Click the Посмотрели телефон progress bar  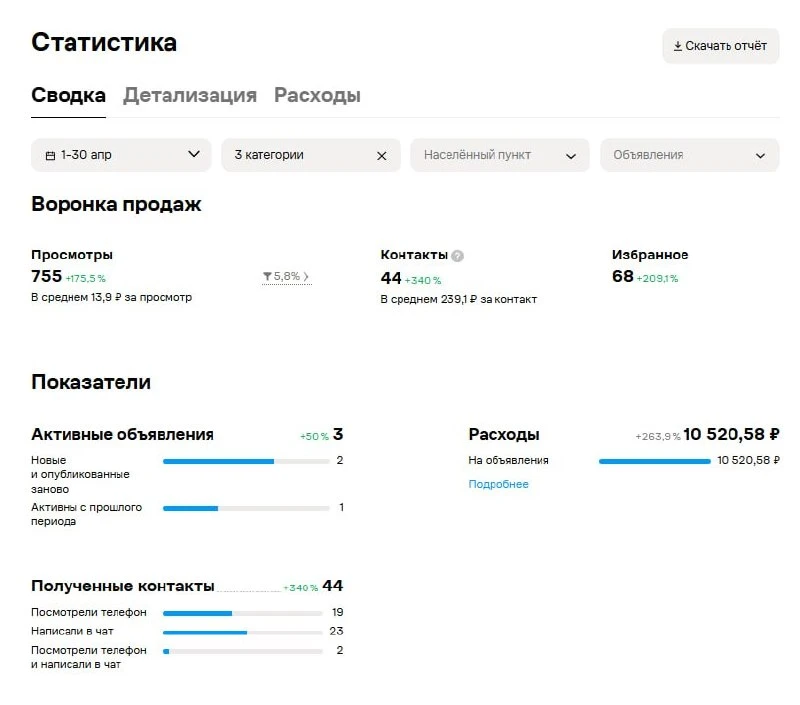click(243, 614)
